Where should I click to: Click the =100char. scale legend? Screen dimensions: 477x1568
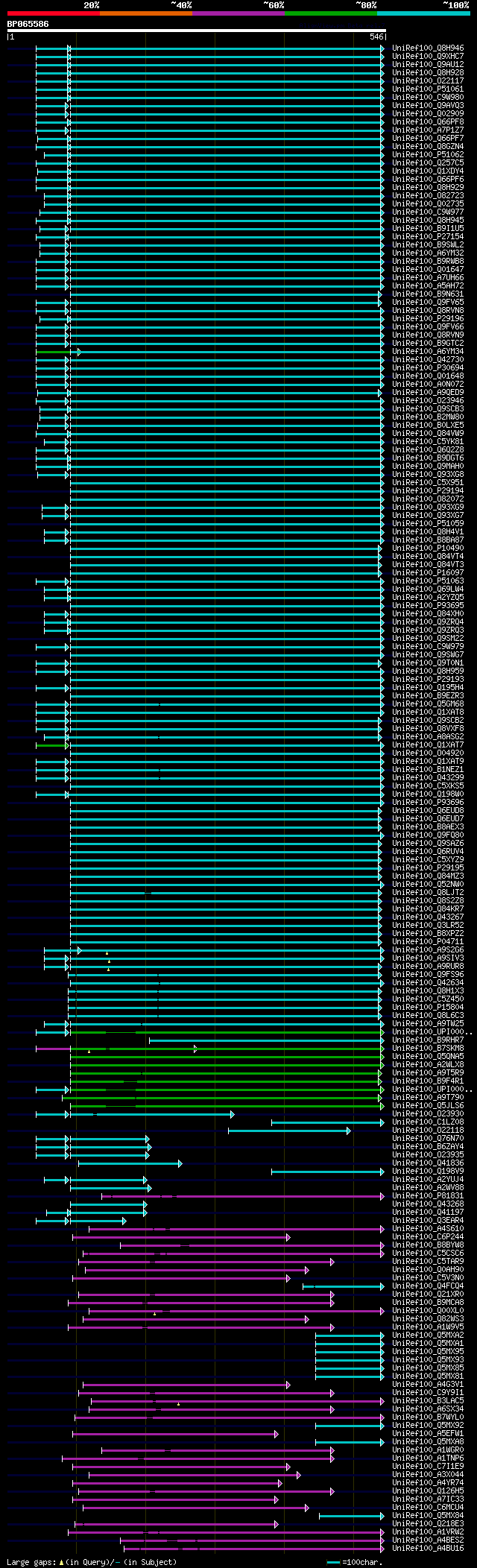click(355, 1562)
